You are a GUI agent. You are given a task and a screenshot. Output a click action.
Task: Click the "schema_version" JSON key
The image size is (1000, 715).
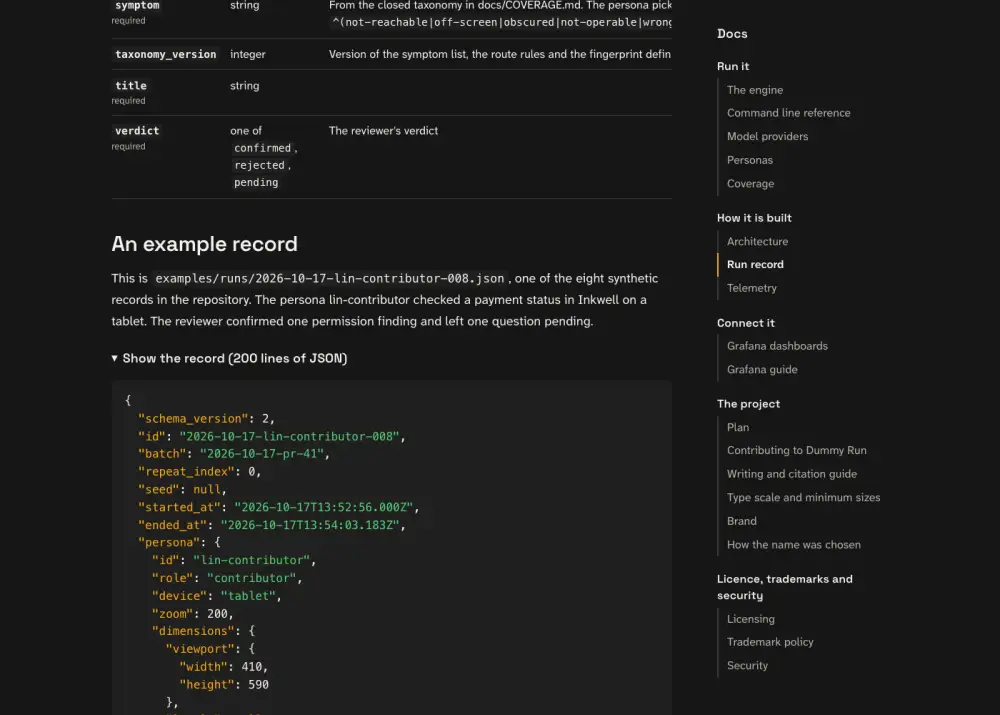[193, 419]
